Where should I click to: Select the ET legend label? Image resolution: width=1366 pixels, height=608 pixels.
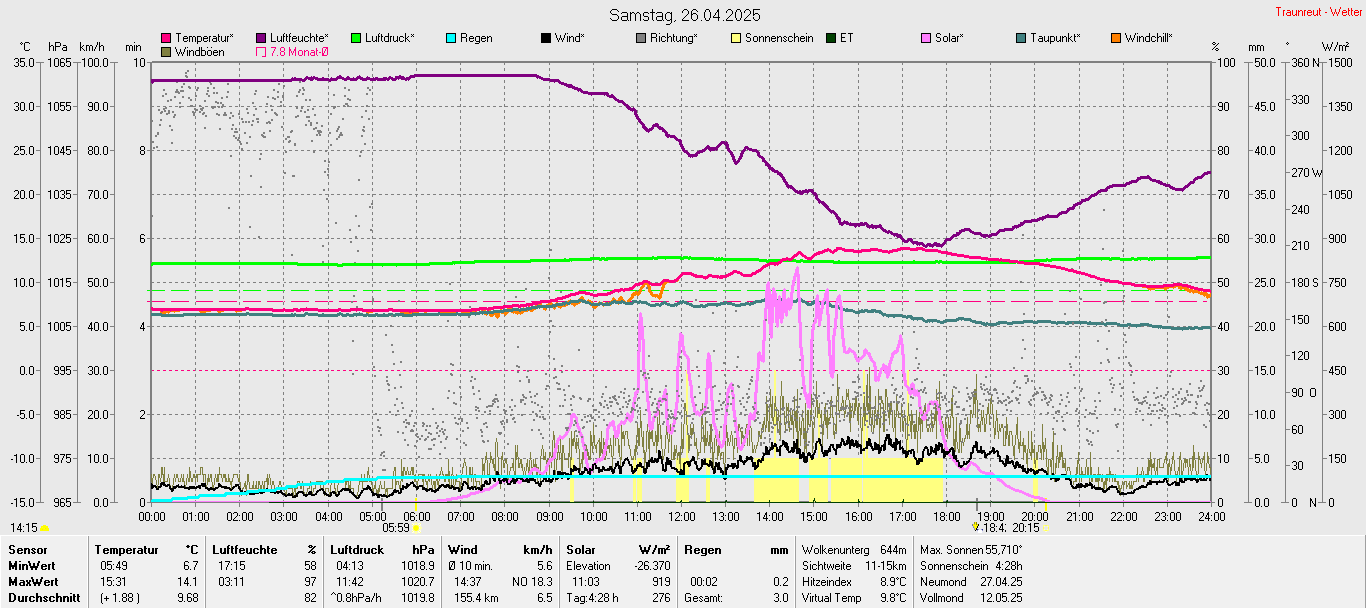click(x=847, y=38)
